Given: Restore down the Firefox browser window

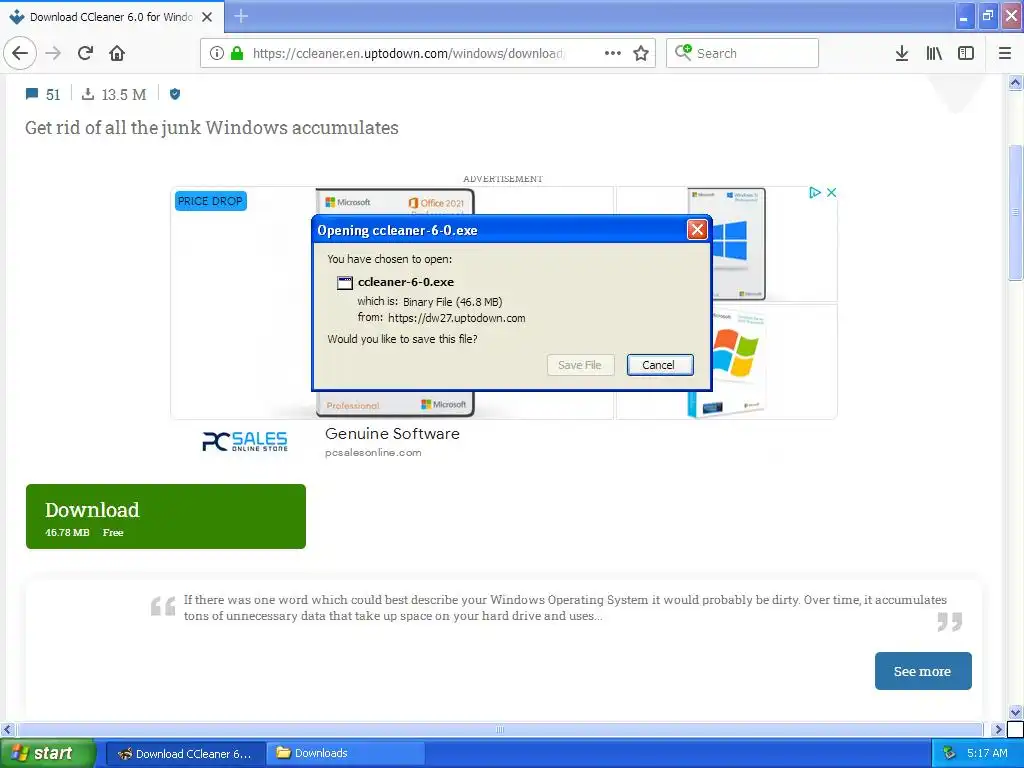Looking at the screenshot, I should [988, 16].
